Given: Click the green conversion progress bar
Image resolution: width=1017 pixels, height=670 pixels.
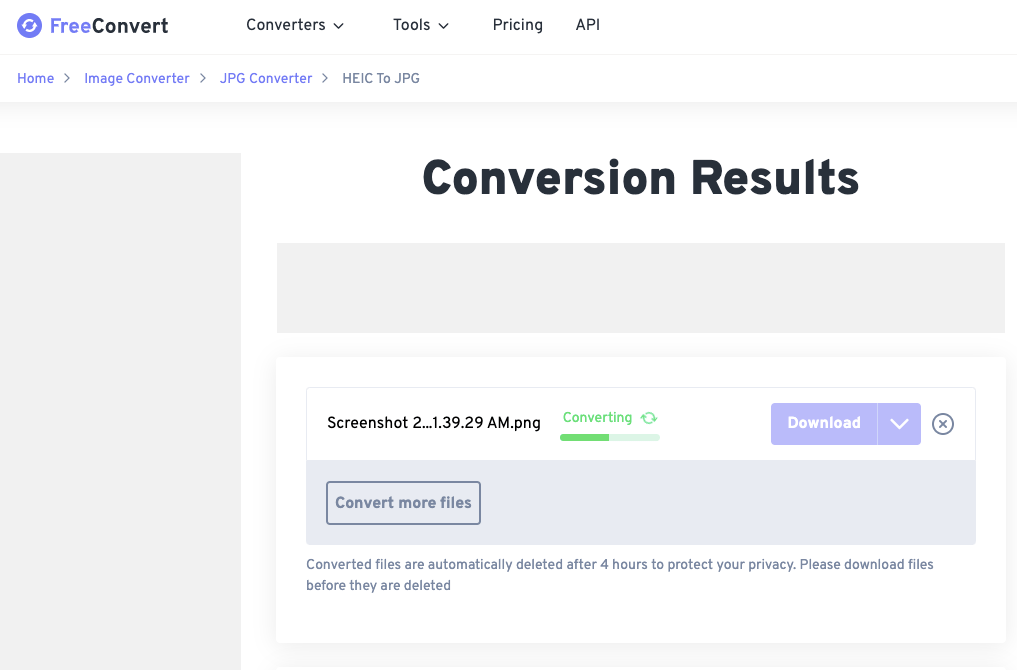Looking at the screenshot, I should 610,438.
